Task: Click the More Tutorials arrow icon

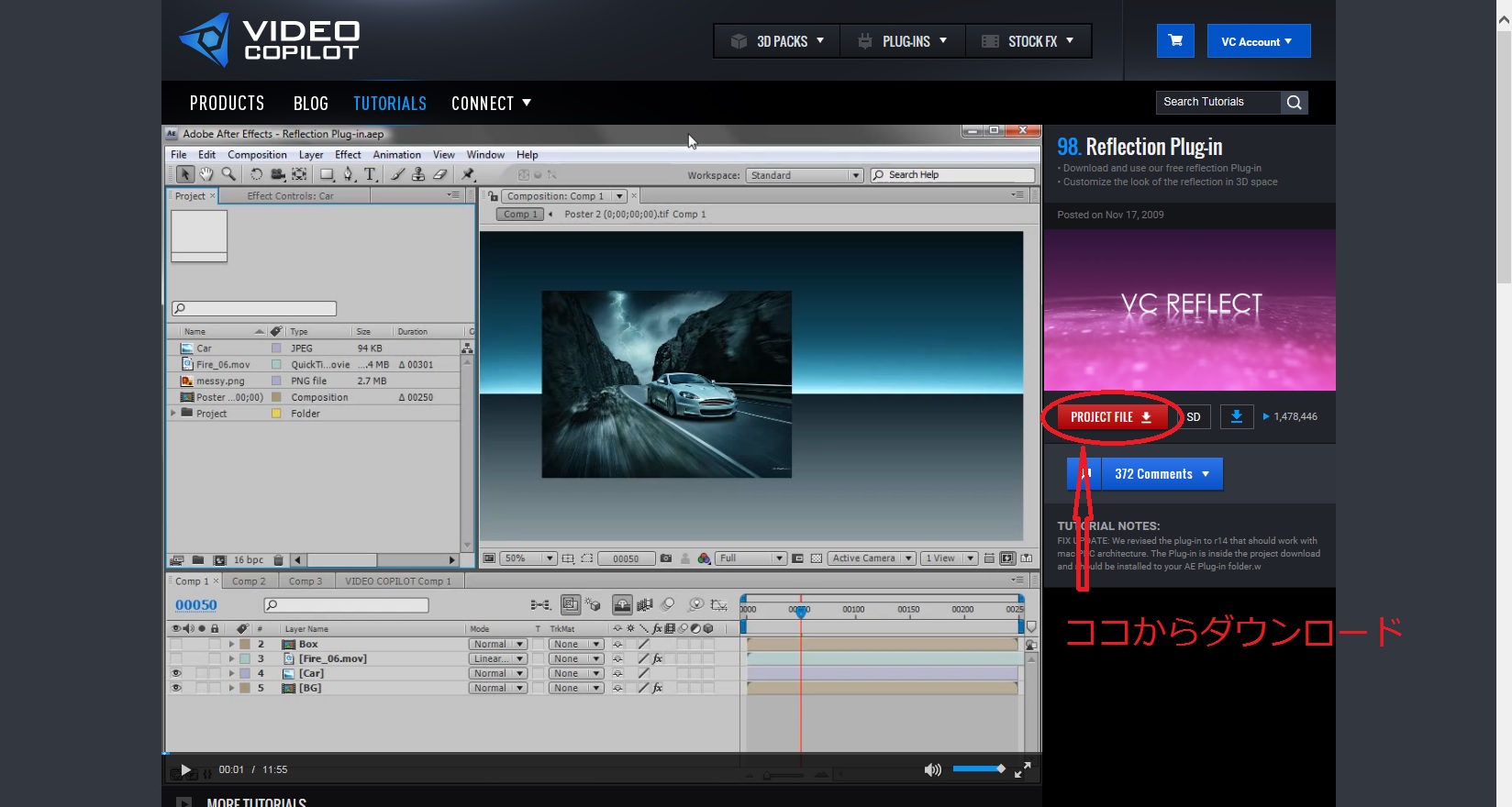Action: (184, 803)
